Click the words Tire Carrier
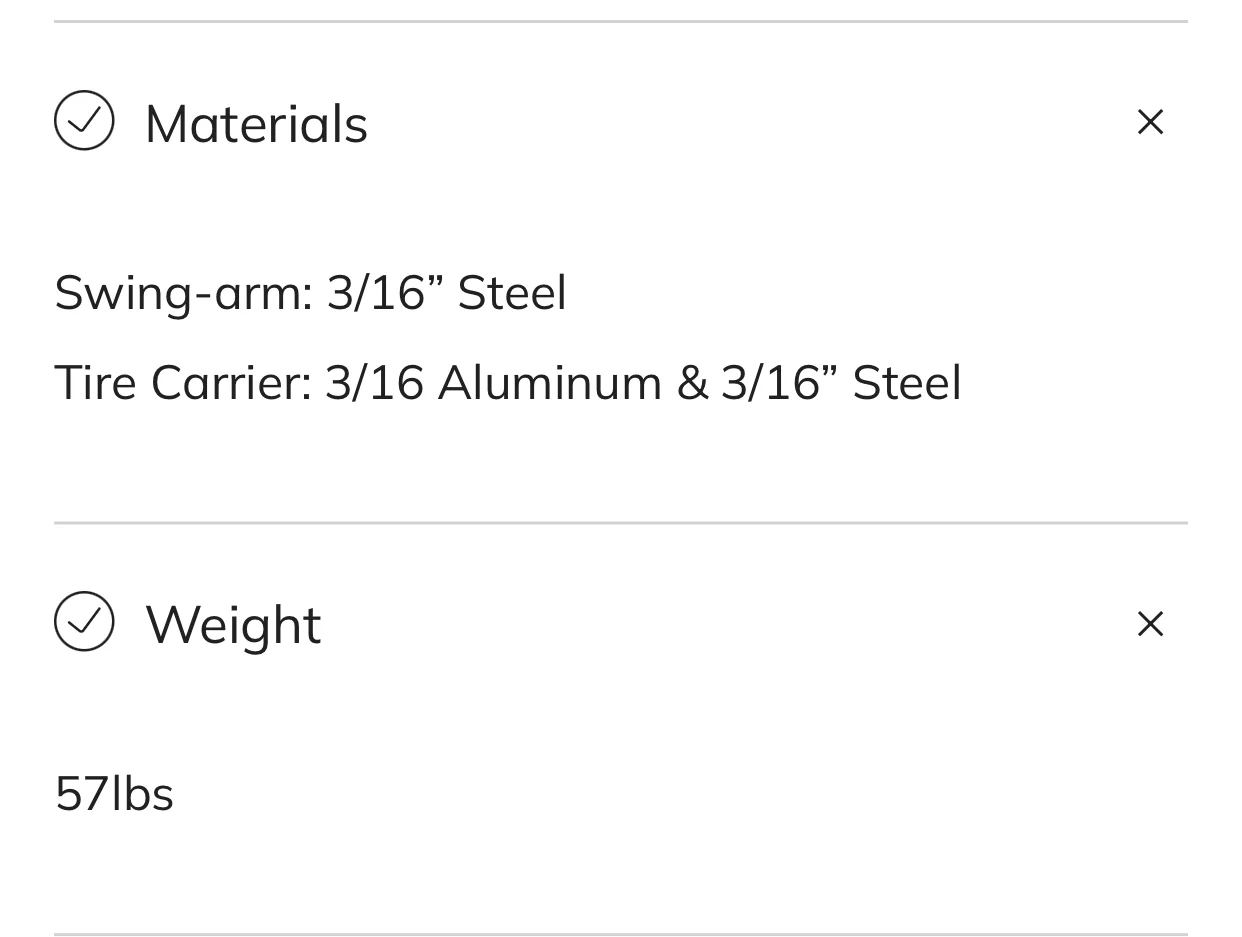The height and width of the screenshot is (937, 1242). click(183, 382)
